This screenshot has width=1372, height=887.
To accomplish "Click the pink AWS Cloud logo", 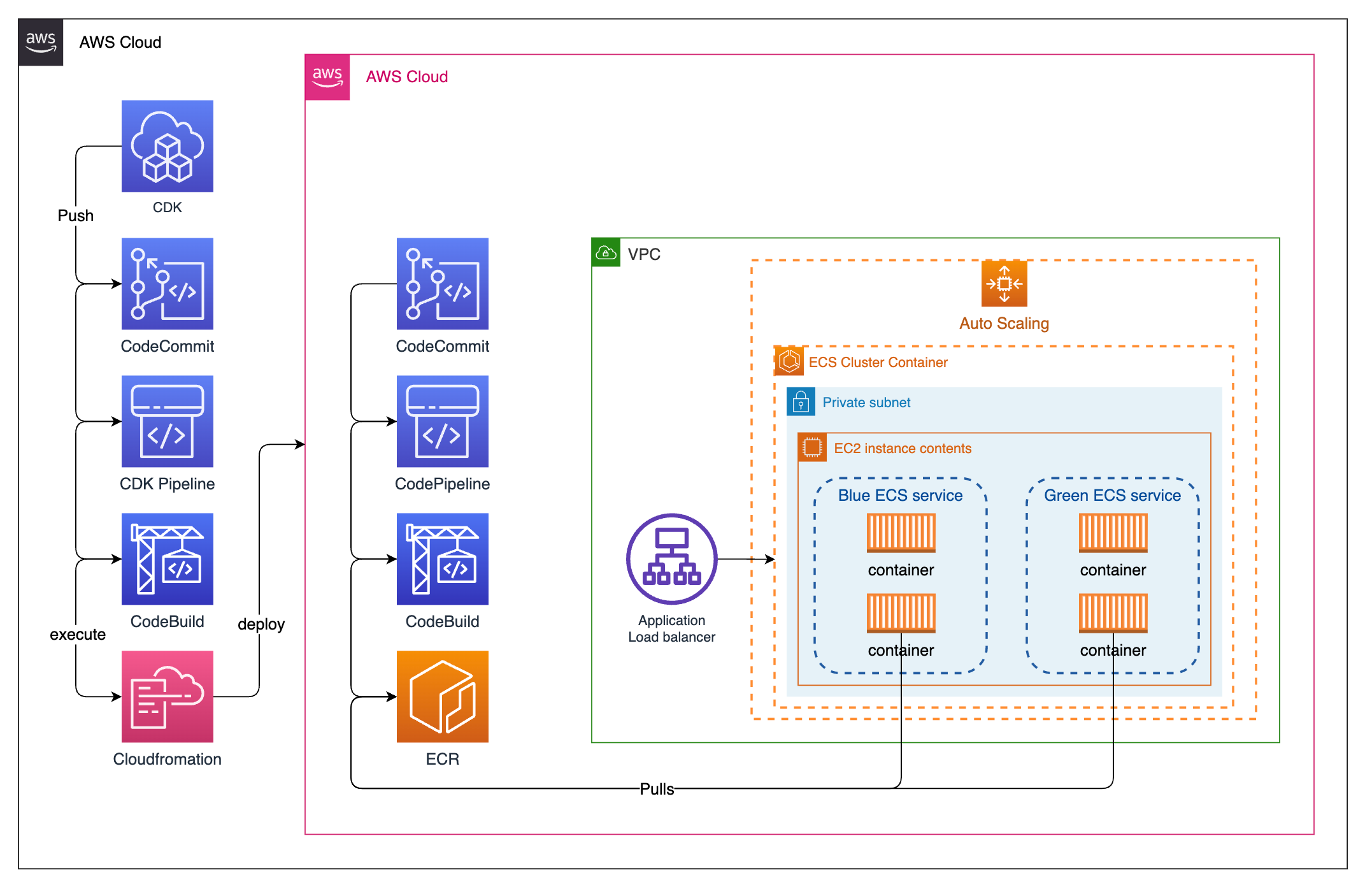I will coord(327,77).
